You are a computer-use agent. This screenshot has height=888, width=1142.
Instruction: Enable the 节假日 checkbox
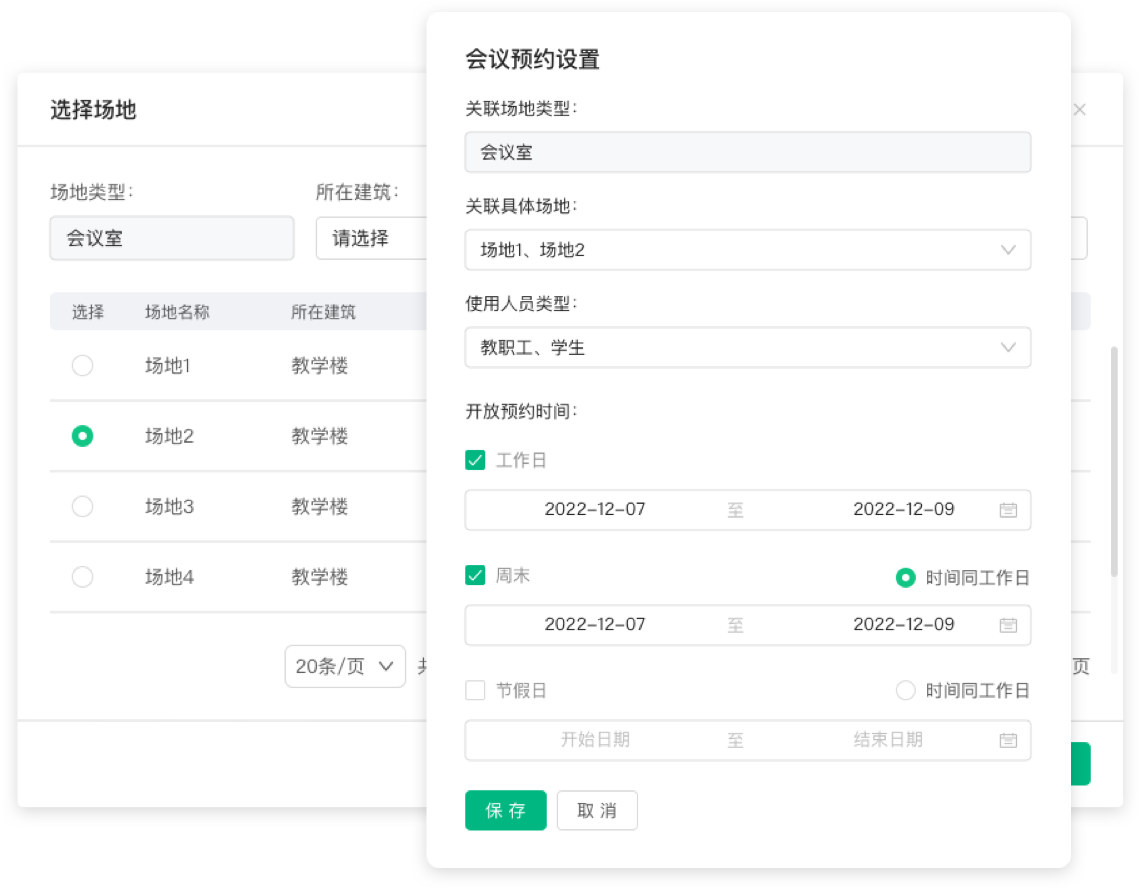tap(475, 691)
